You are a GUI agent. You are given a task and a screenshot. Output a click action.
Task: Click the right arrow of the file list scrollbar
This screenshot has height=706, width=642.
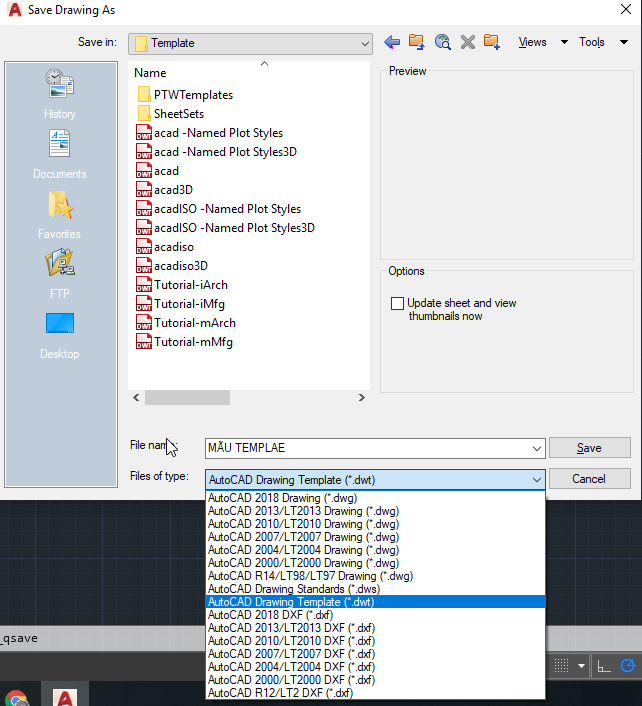click(x=362, y=398)
